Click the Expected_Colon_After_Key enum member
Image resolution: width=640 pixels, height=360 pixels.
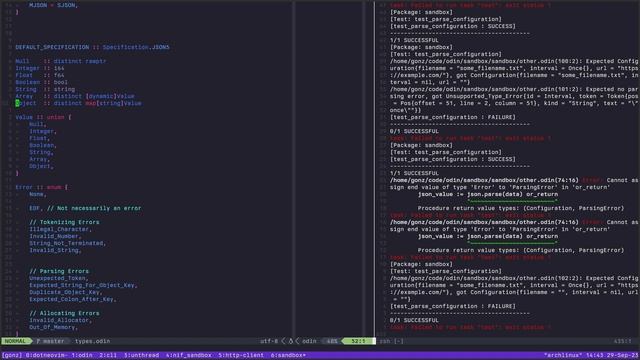click(73, 299)
